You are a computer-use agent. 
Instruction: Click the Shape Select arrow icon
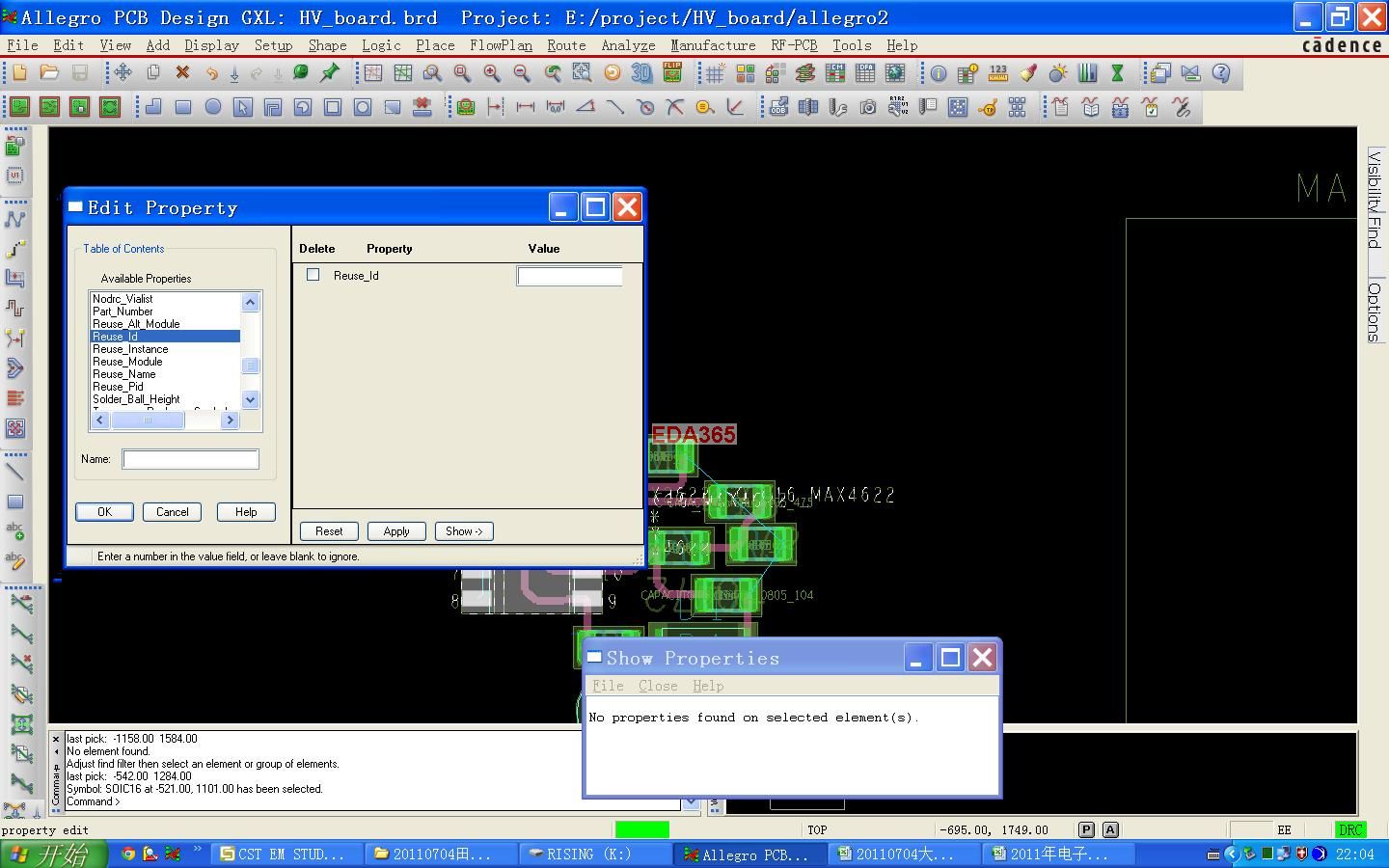(x=242, y=107)
